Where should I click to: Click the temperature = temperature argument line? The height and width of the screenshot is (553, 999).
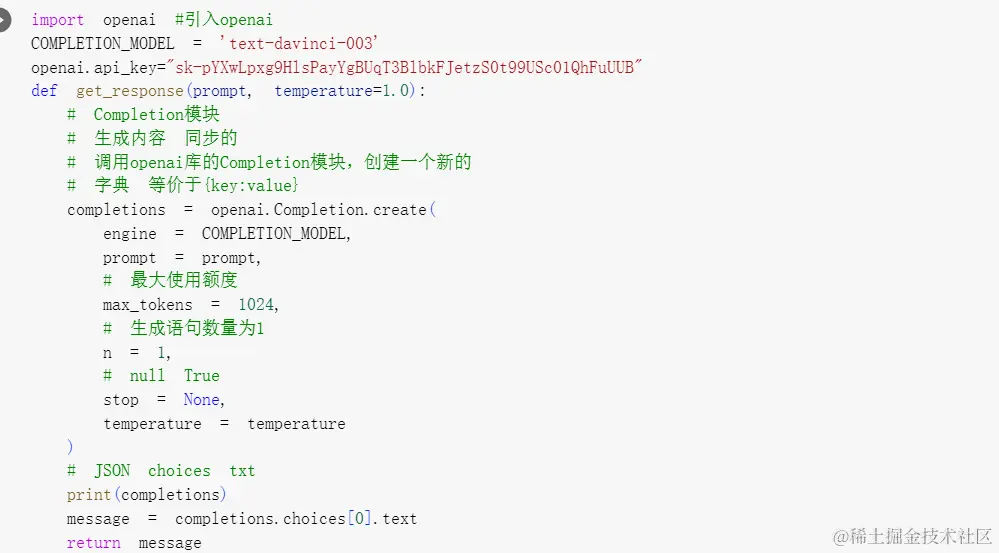click(x=224, y=424)
